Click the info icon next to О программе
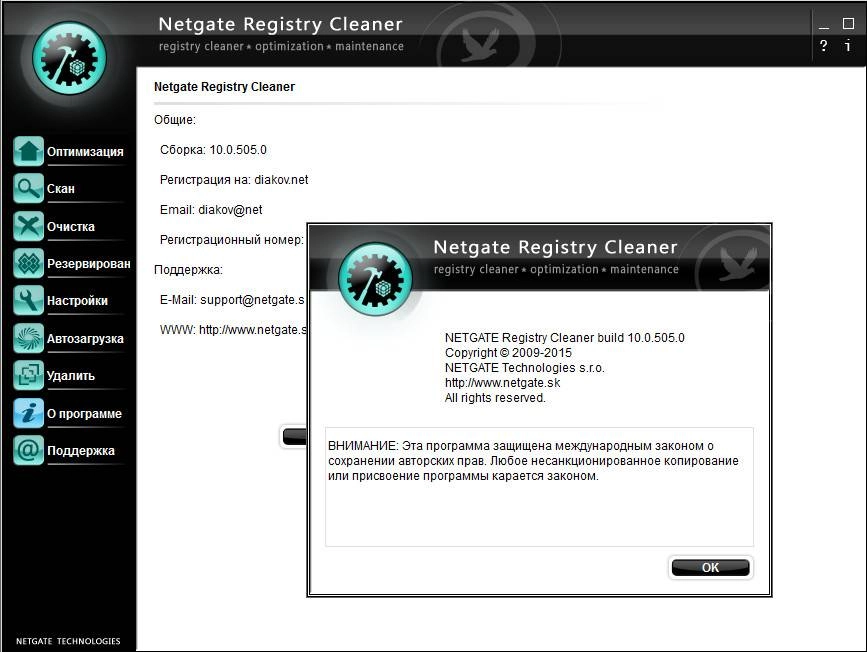Screen dimensions: 867x652 tap(28, 413)
